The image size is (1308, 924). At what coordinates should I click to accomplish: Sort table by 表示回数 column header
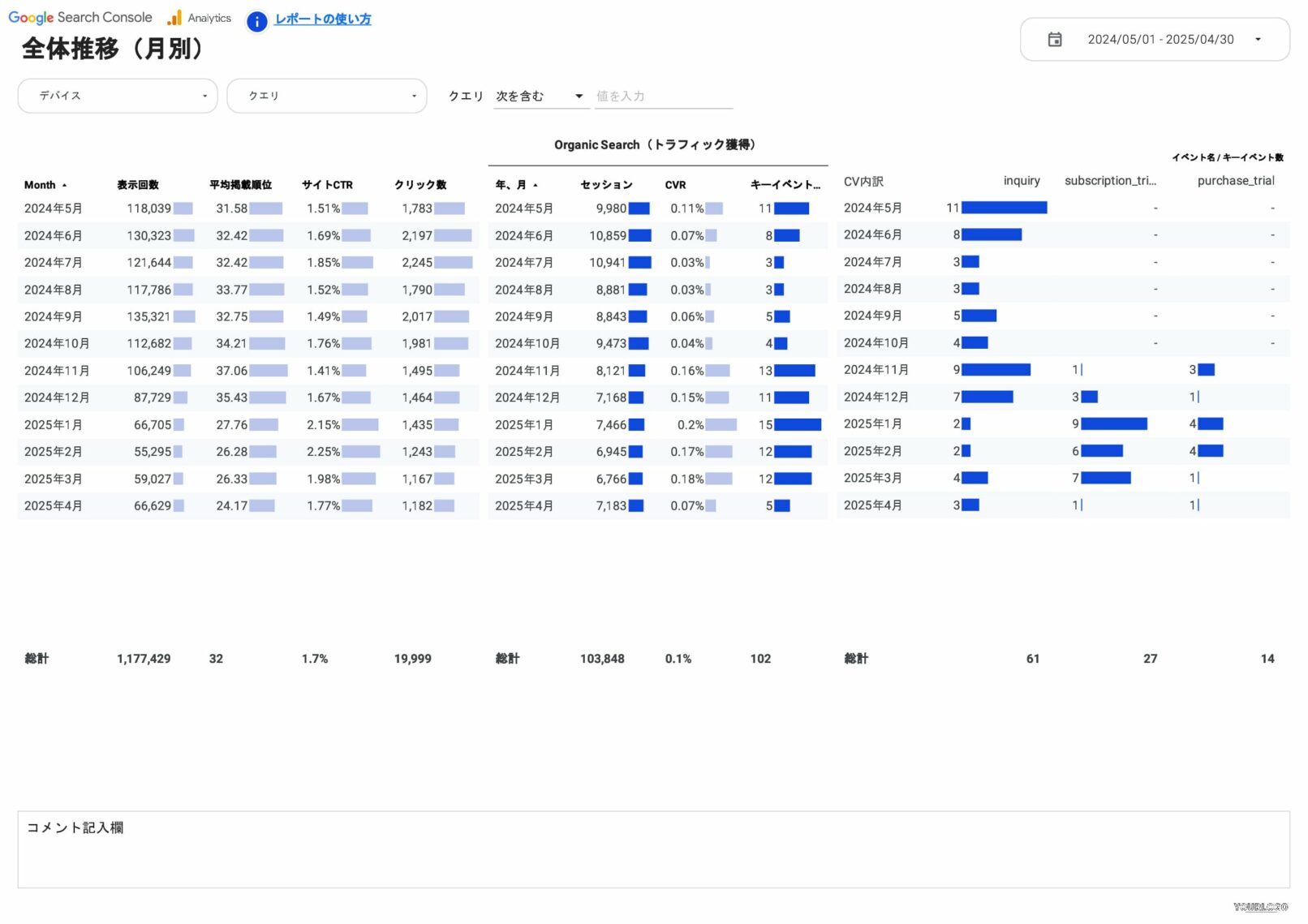(x=138, y=185)
